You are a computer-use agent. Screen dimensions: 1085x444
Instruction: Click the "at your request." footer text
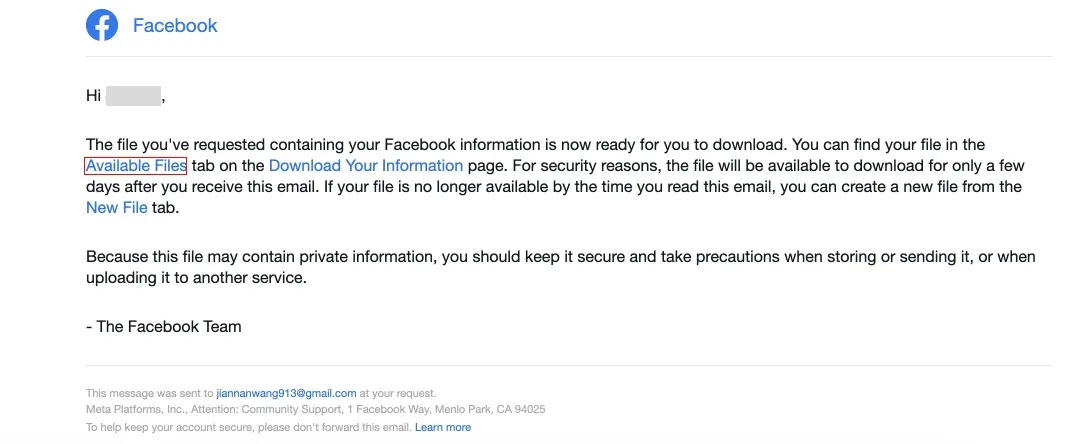[x=398, y=393]
